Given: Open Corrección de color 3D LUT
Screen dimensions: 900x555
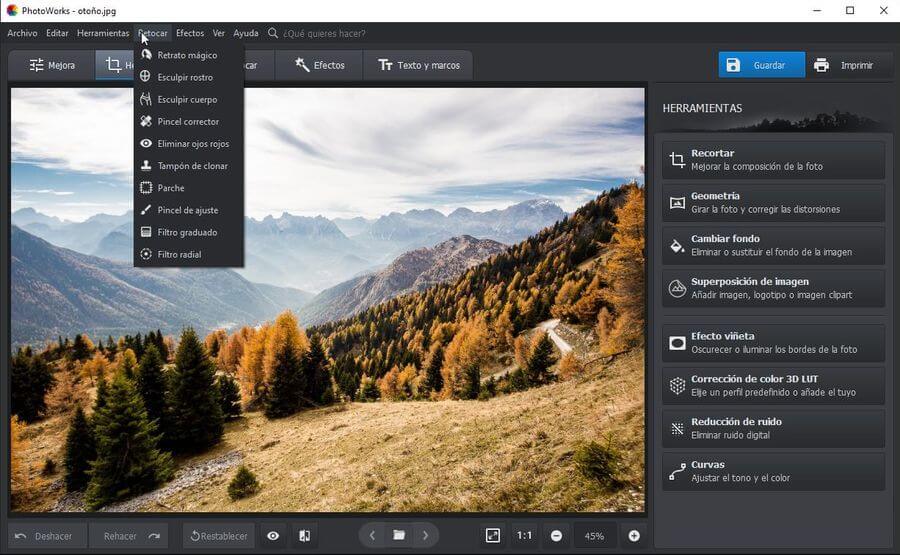Looking at the screenshot, I should (773, 386).
